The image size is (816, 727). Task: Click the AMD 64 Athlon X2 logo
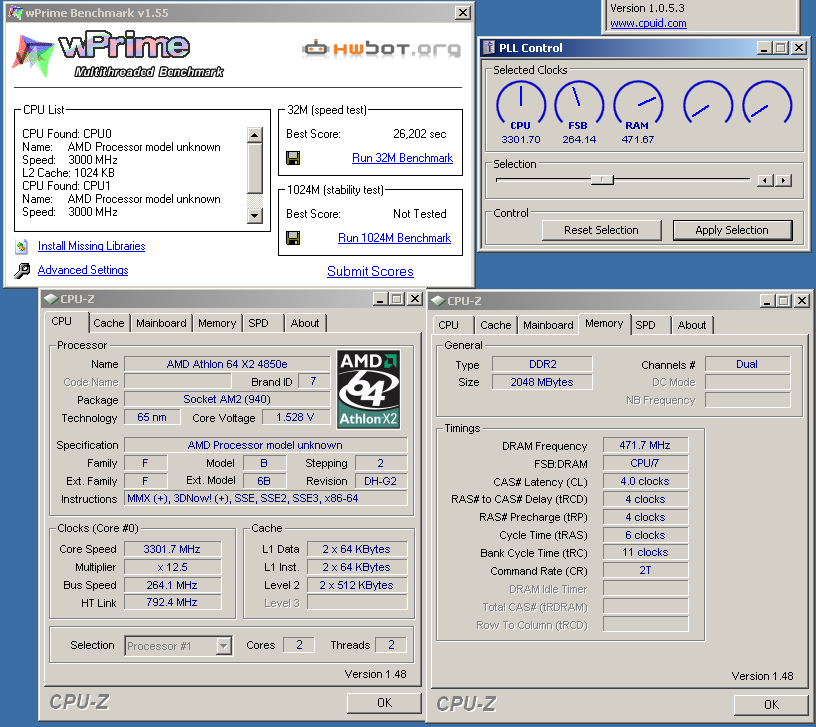[368, 389]
